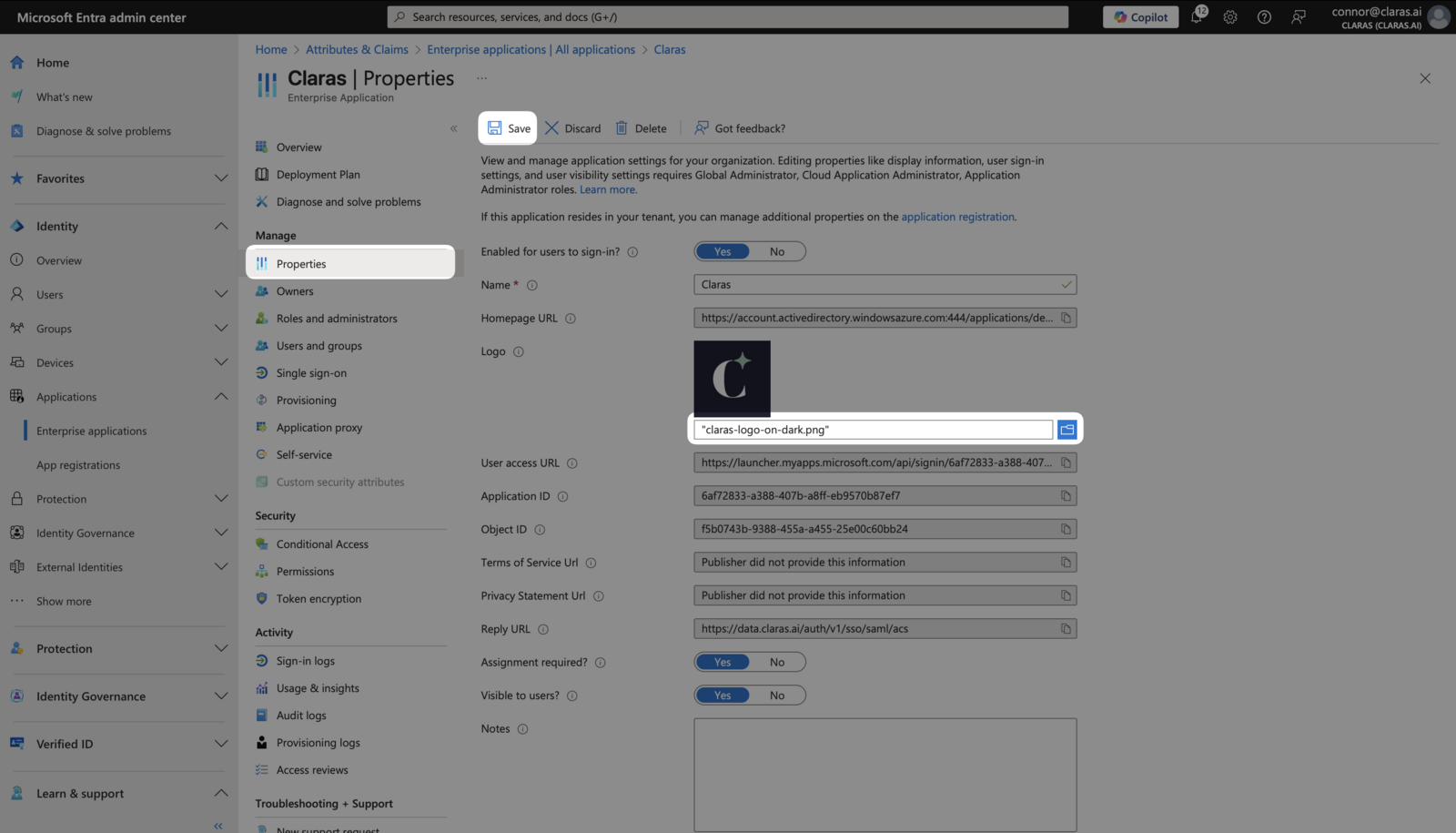Screen dimensions: 1456x833
Task: Set Enabled for users to sign-in to Yes
Action: pos(723,251)
